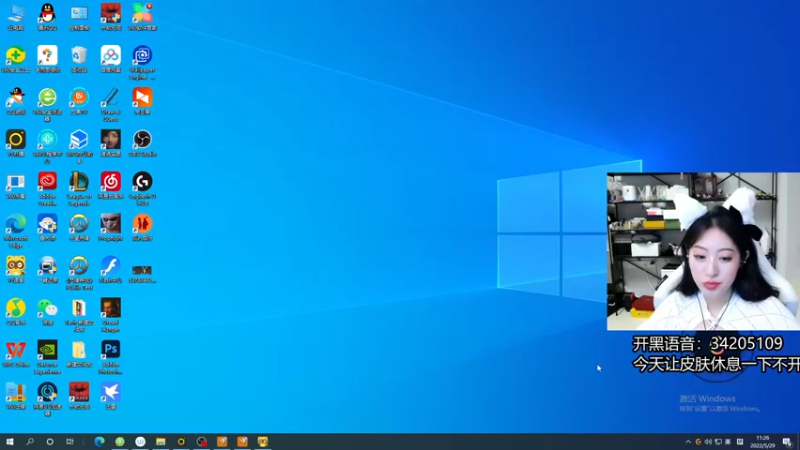Launch the woman's portrait game icon beside OBS
The image size is (800, 450).
tap(111, 143)
